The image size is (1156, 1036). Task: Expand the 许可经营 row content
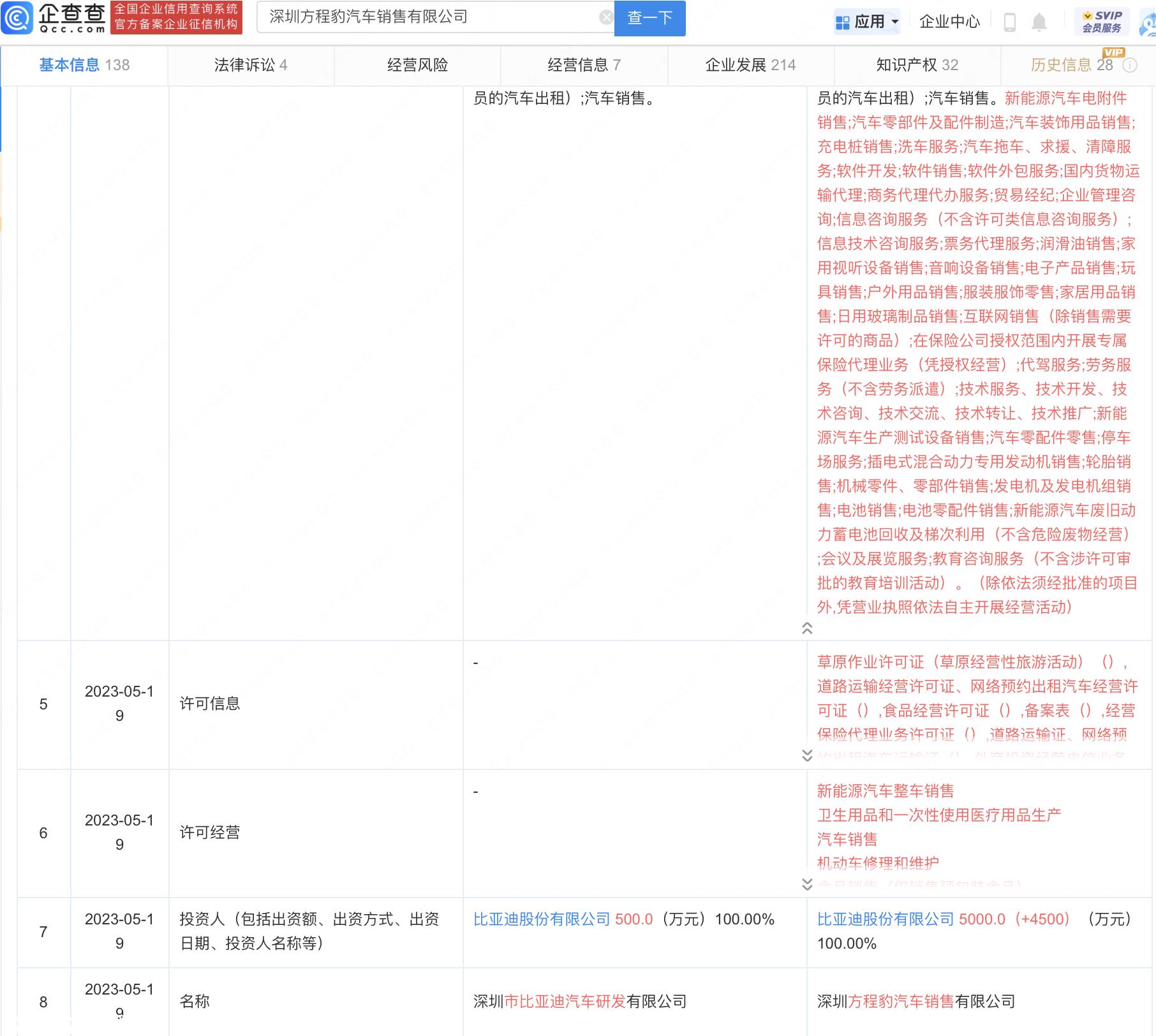(806, 884)
